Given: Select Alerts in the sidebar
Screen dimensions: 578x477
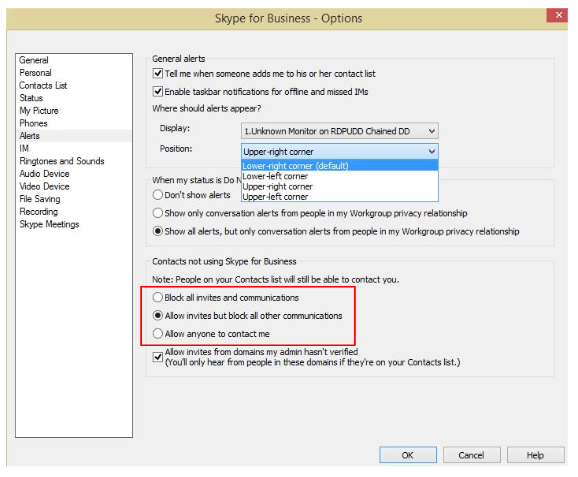Looking at the screenshot, I should [74, 136].
